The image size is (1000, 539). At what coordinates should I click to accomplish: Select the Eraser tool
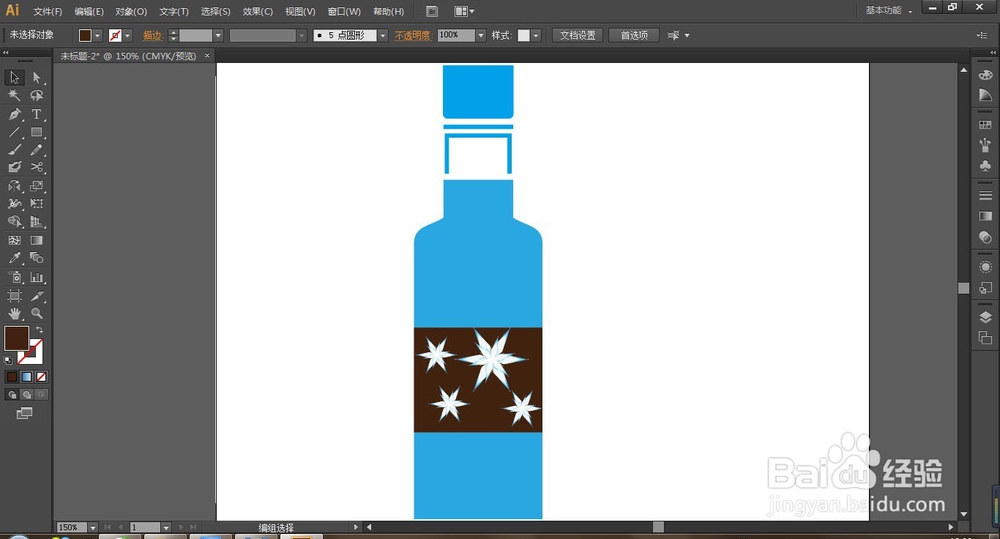[x=14, y=167]
